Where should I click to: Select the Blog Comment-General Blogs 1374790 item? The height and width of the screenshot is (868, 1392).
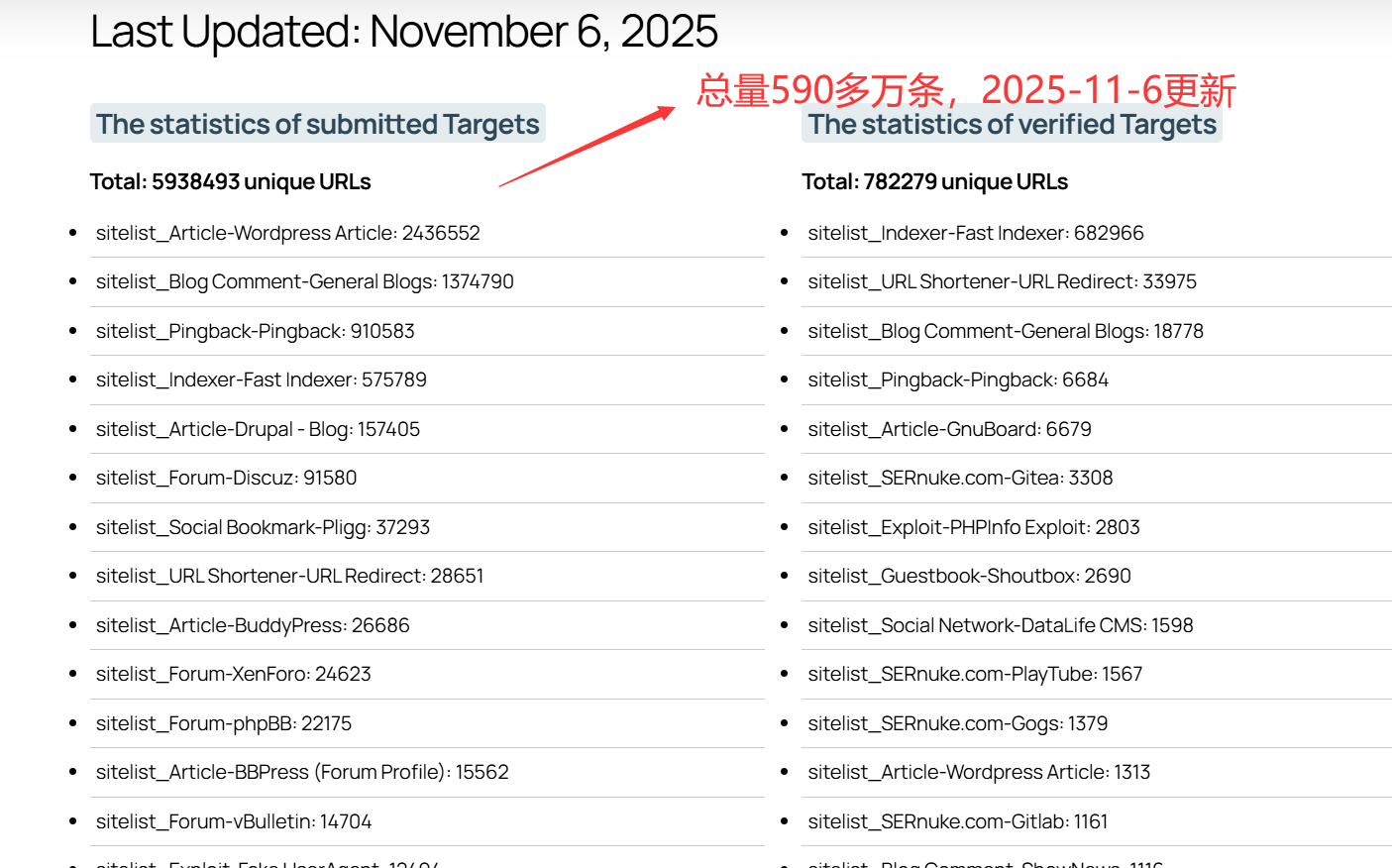click(x=304, y=281)
